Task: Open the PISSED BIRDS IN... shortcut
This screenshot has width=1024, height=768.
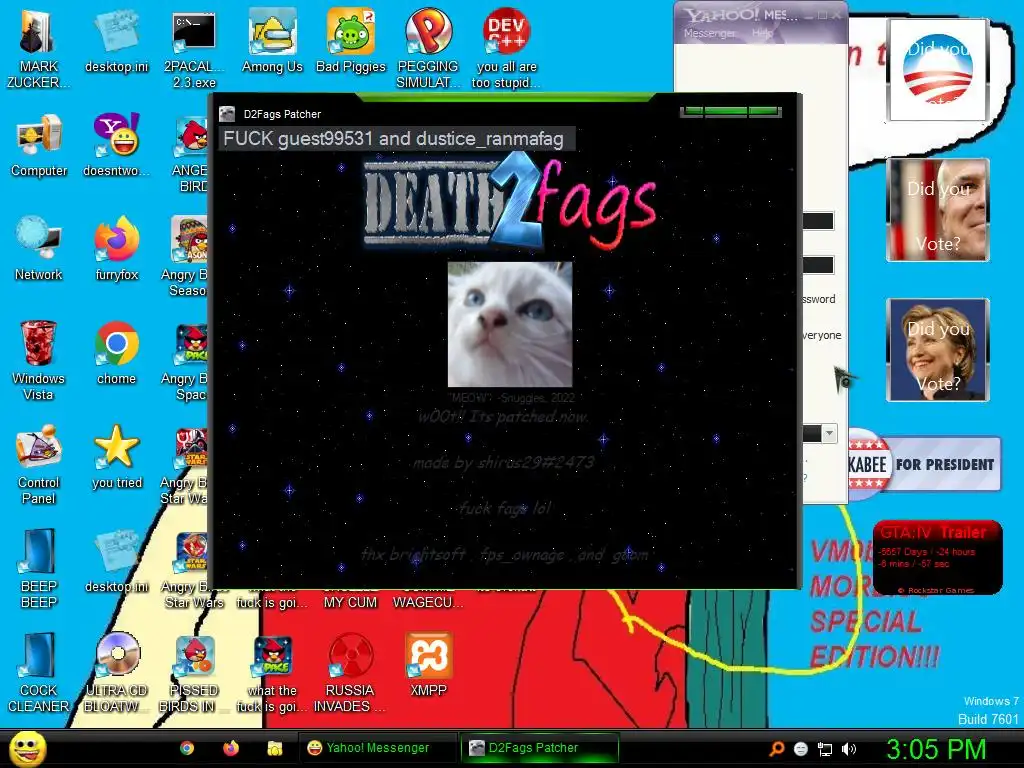Action: point(194,673)
